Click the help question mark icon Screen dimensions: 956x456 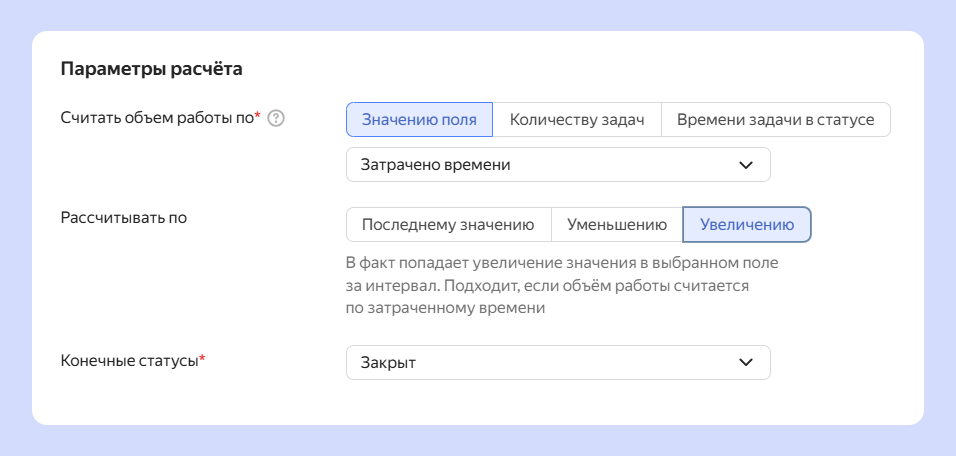pyautogui.click(x=277, y=118)
